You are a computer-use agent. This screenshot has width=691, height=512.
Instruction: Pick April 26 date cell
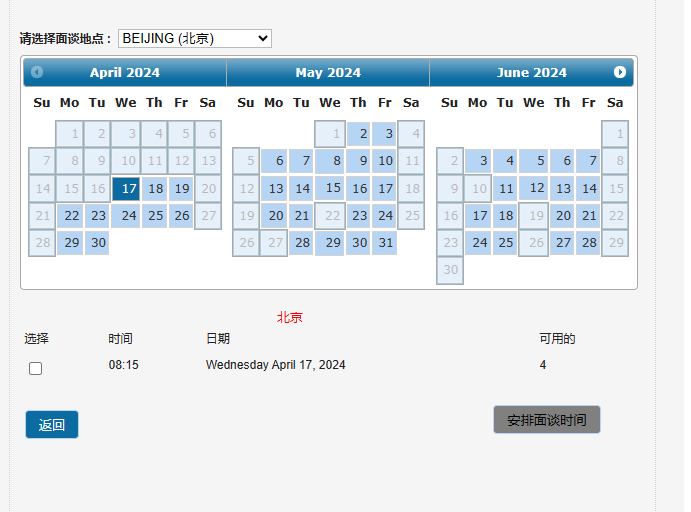[181, 215]
